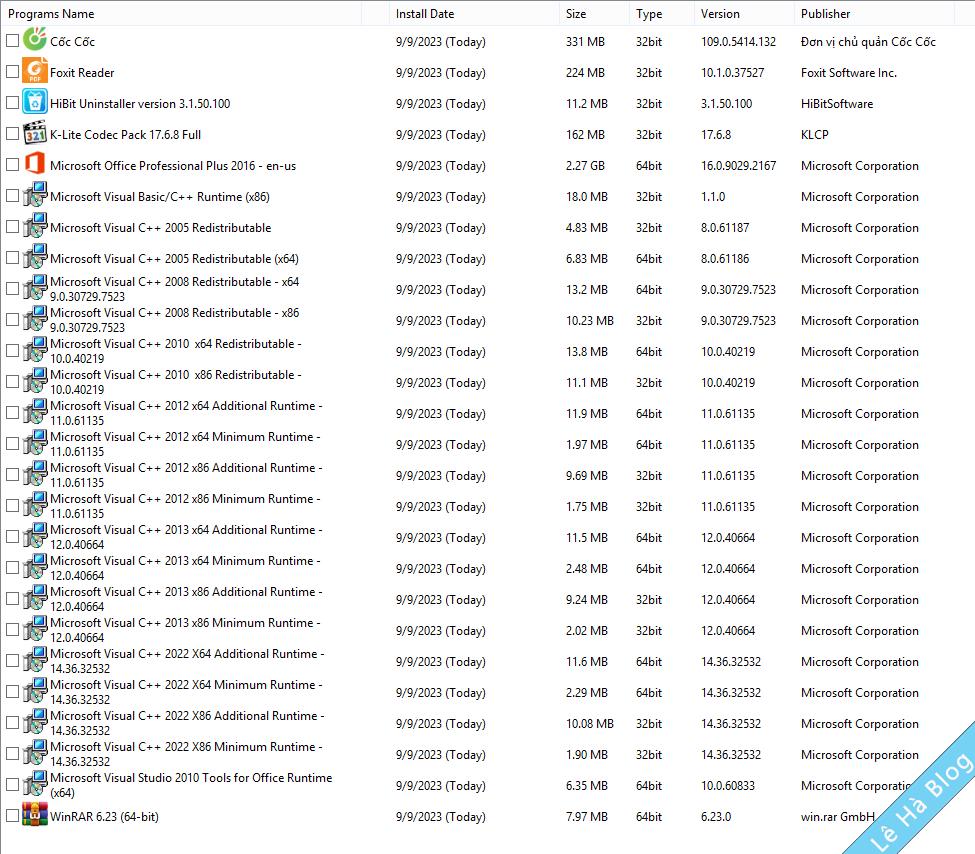Image resolution: width=975 pixels, height=854 pixels.
Task: Click version '8.0.61187'
Action: coord(725,228)
